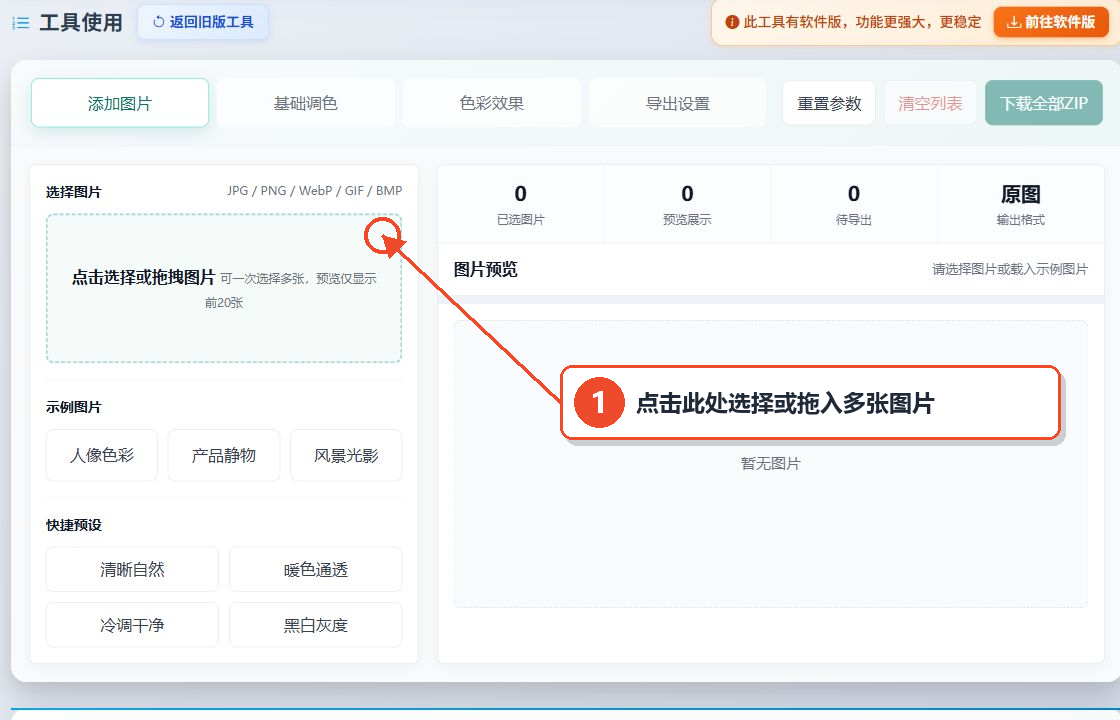The width and height of the screenshot is (1120, 720).
Task: Click the 示例图片 section label
Action: click(74, 407)
